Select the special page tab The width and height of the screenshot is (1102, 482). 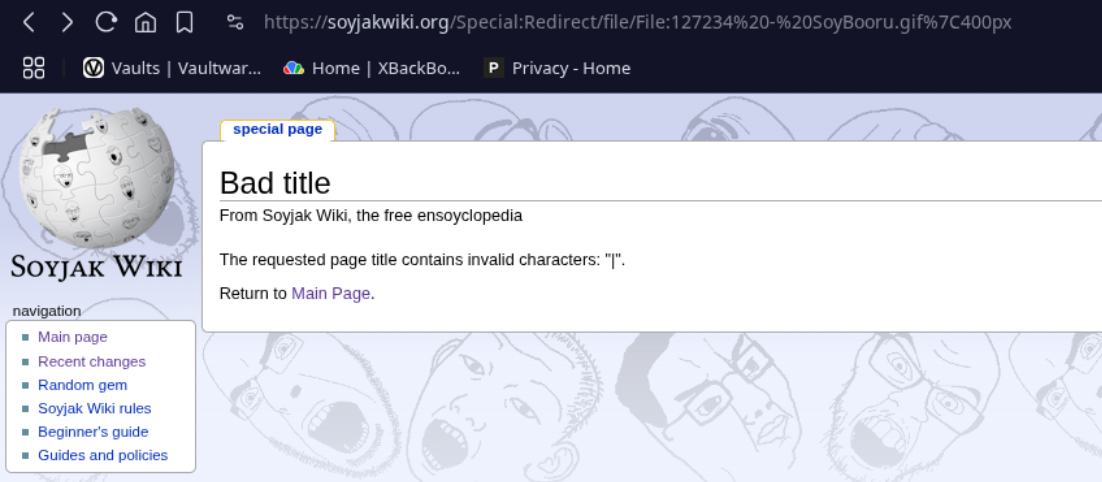[x=277, y=129]
